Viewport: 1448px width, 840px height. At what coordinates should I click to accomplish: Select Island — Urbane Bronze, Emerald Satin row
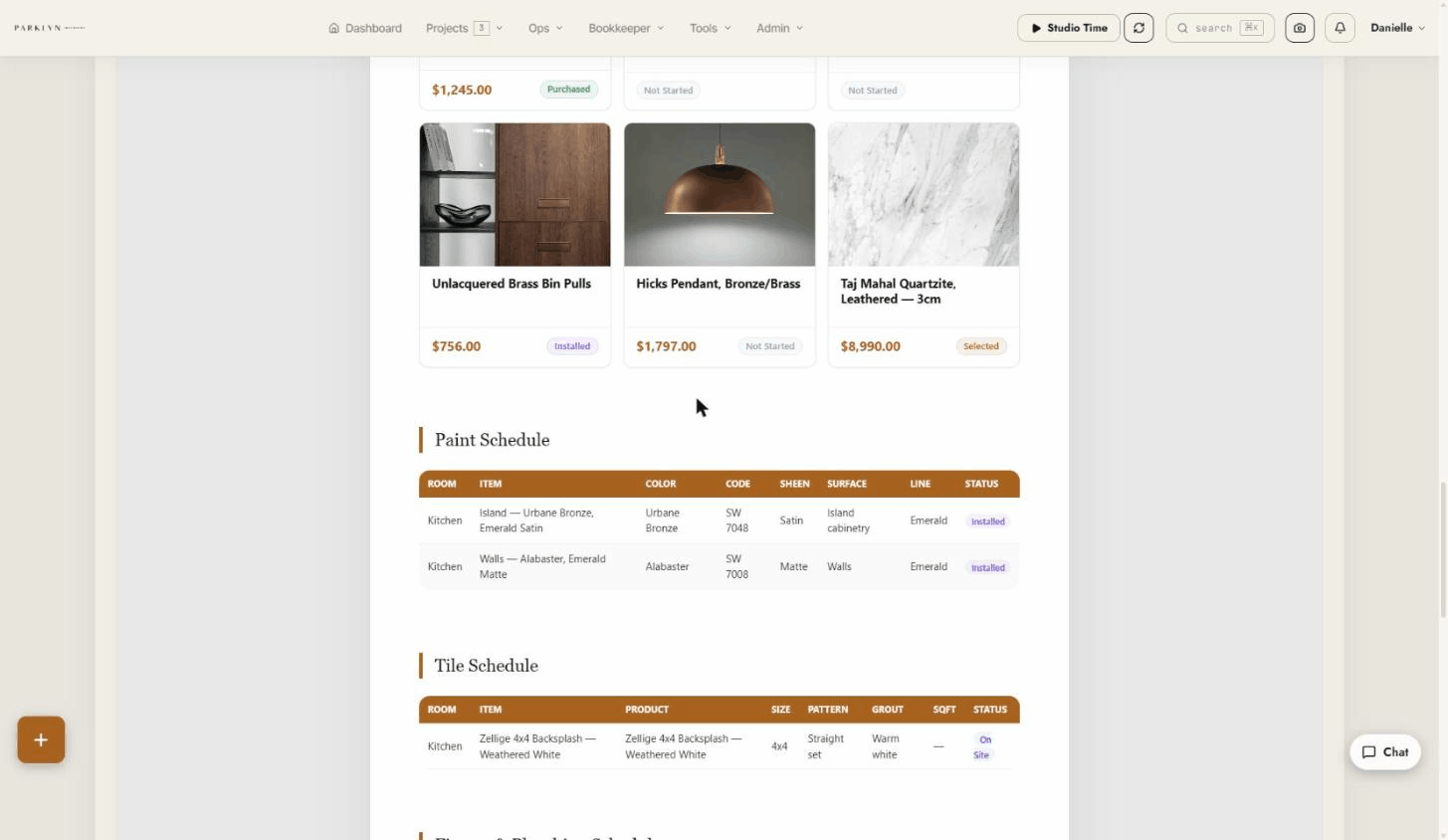tap(720, 521)
